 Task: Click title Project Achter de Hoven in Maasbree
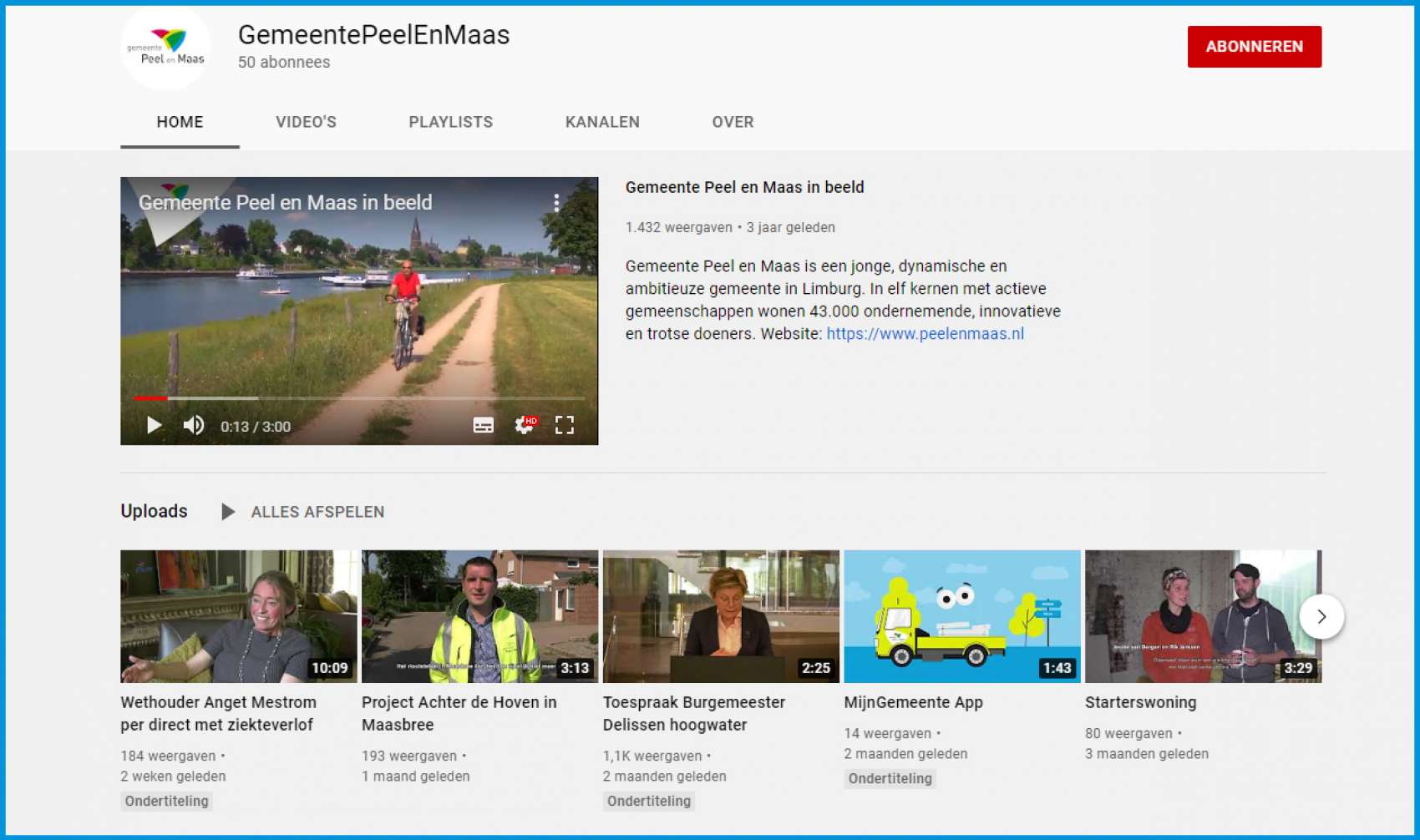(x=459, y=714)
